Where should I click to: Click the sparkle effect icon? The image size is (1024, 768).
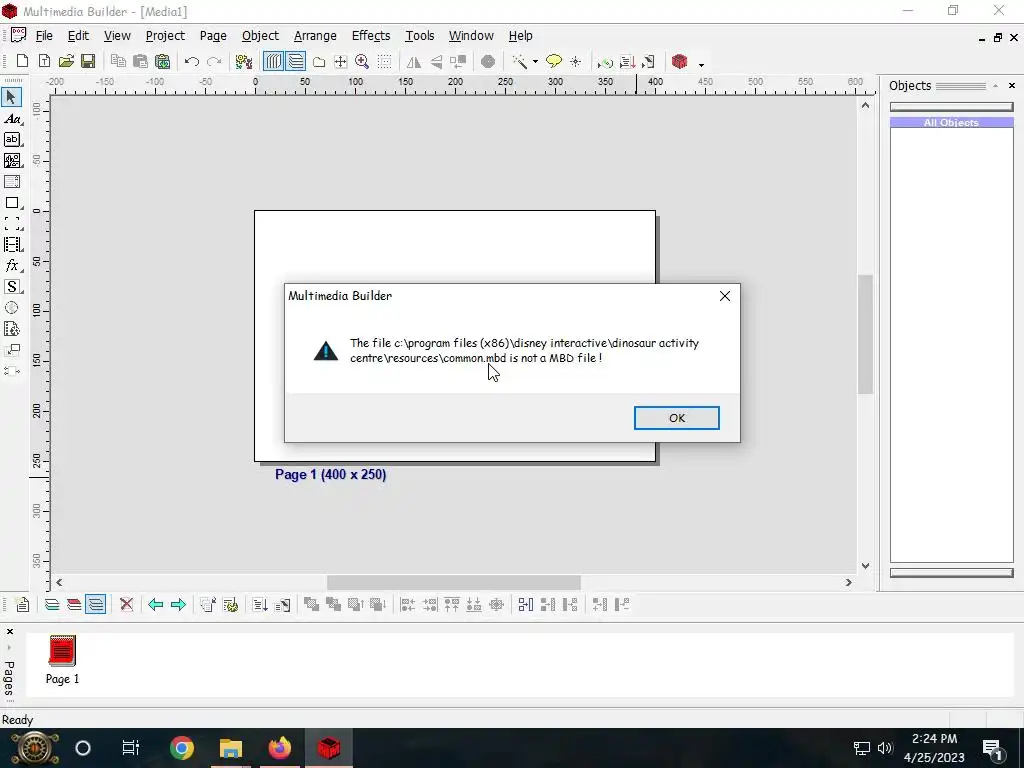tap(575, 61)
